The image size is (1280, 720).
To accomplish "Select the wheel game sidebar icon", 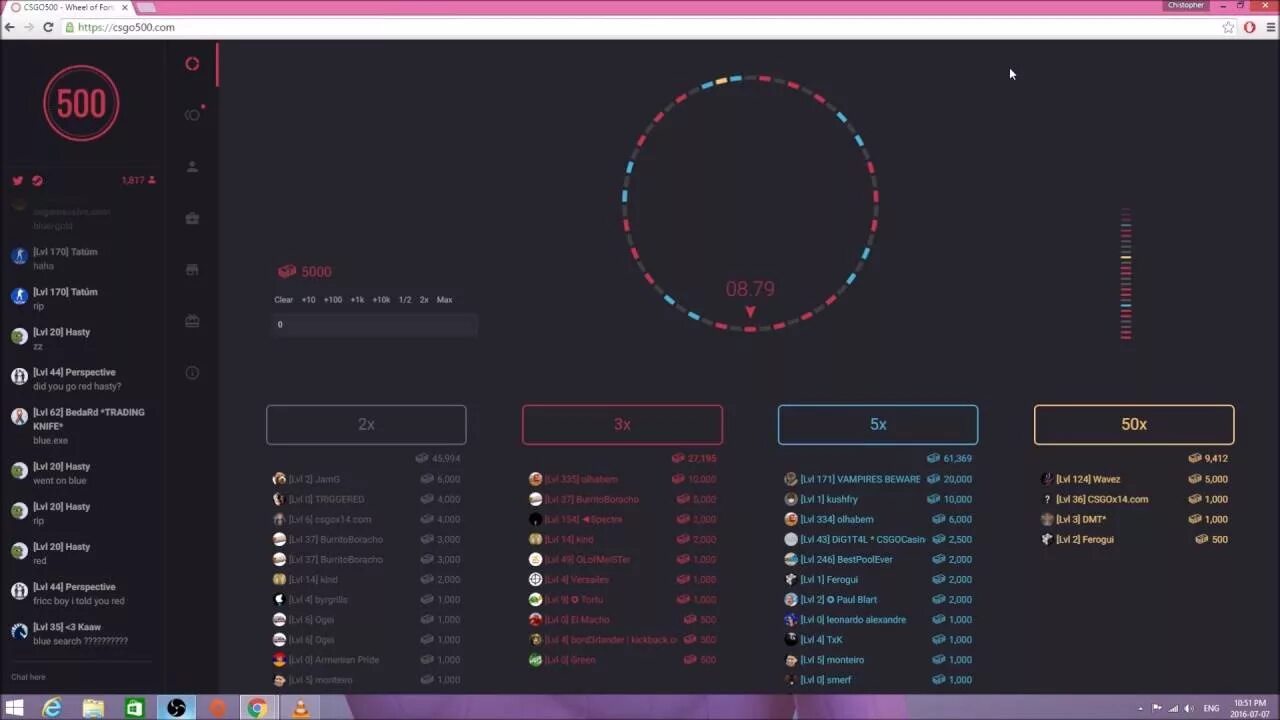I will tap(192, 64).
